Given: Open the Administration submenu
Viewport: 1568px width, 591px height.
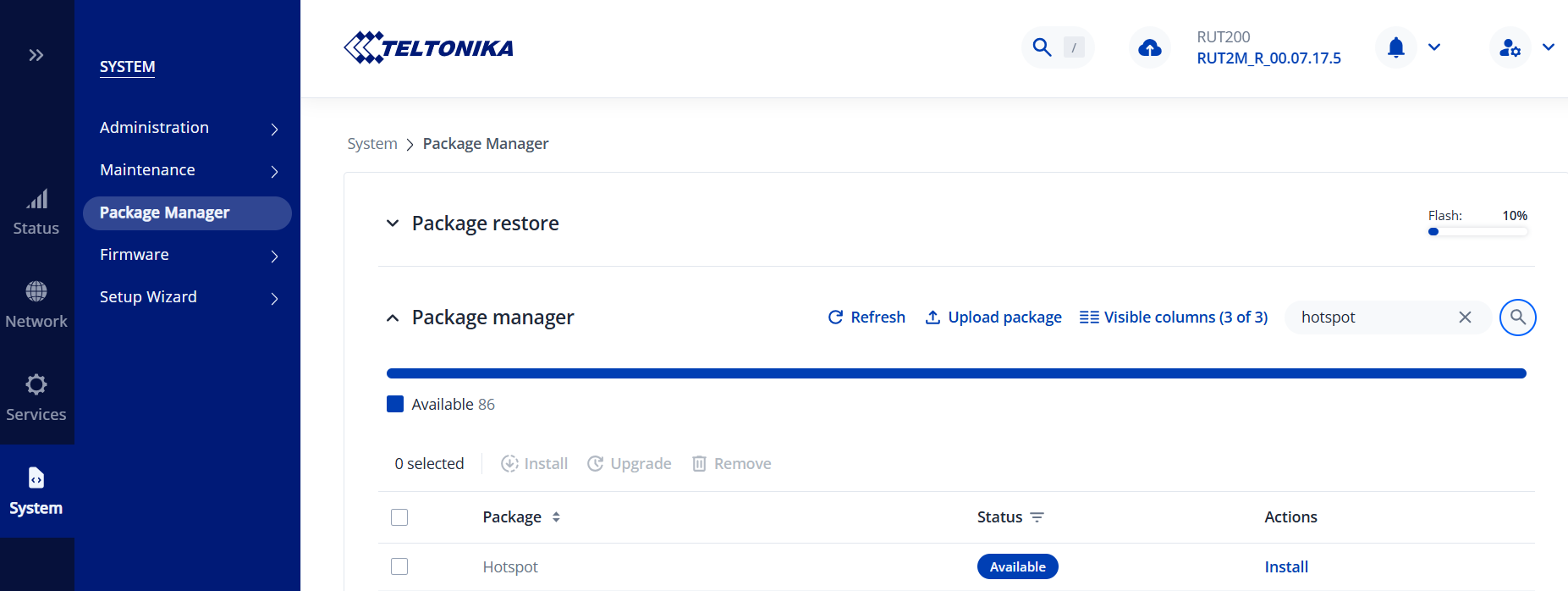Looking at the screenshot, I should (x=186, y=128).
